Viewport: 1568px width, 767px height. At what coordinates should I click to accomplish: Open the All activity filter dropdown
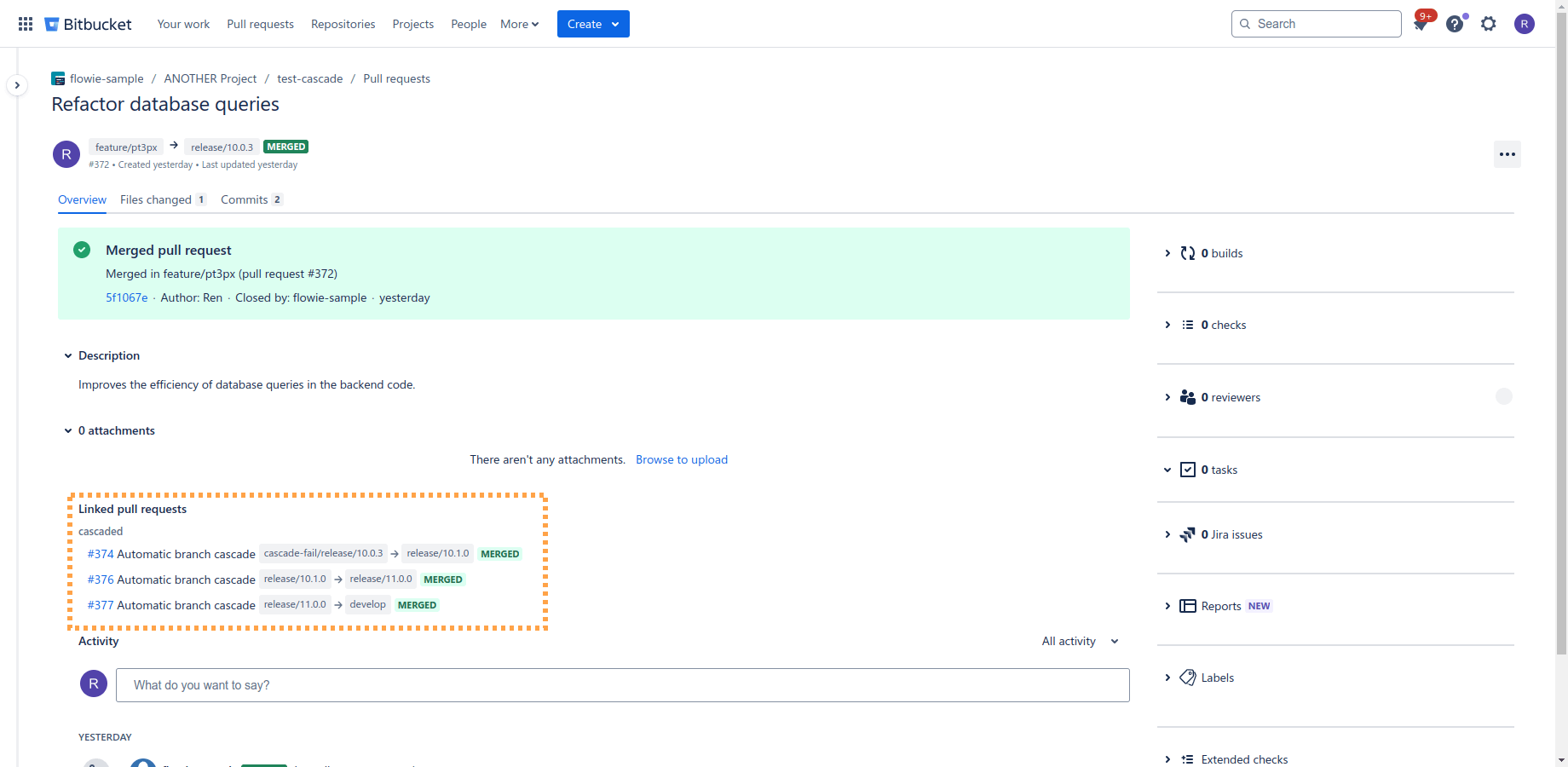[x=1080, y=641]
